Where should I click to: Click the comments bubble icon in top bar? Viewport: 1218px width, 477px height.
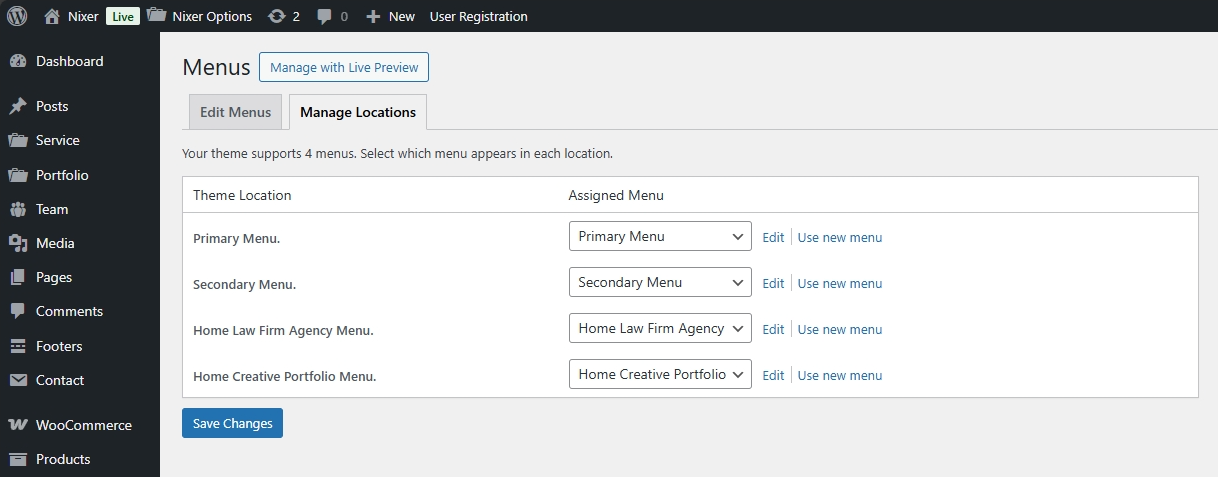tap(325, 16)
